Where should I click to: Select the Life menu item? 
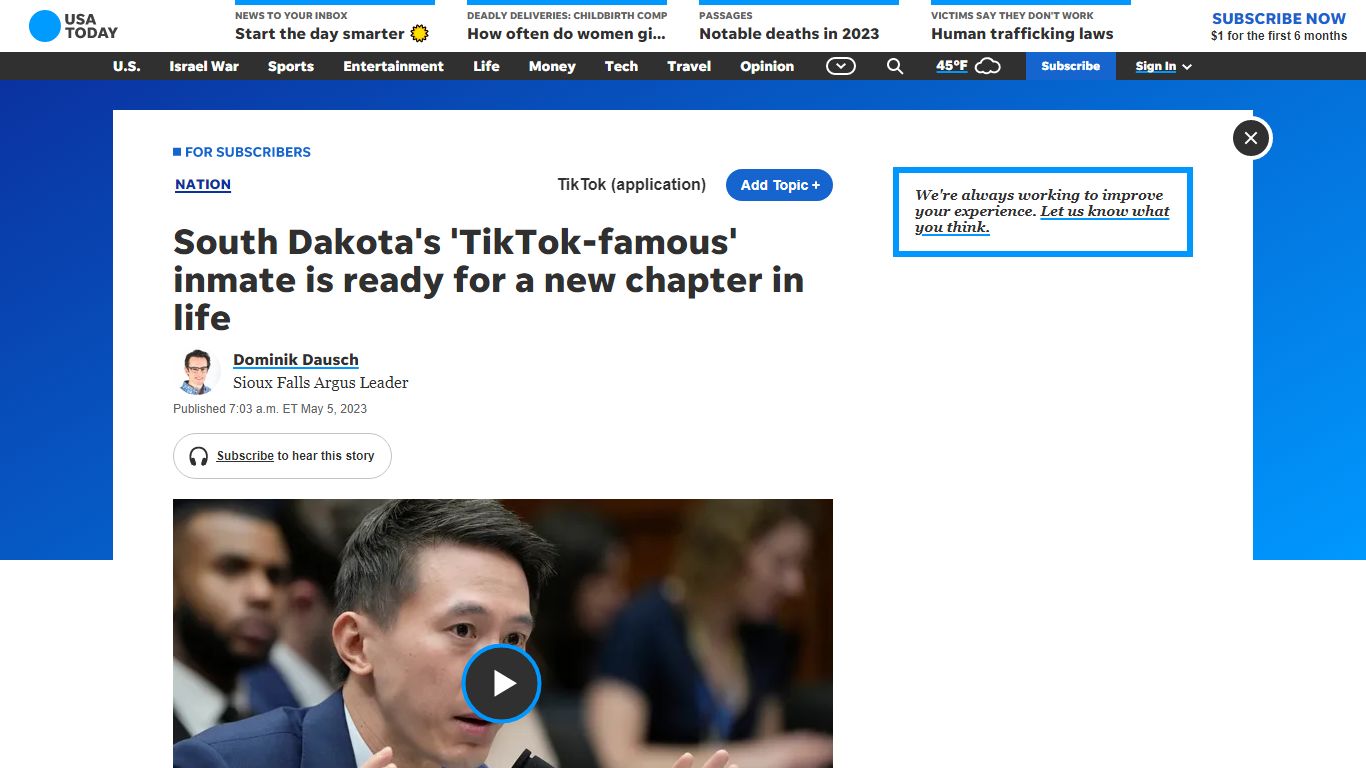click(486, 66)
